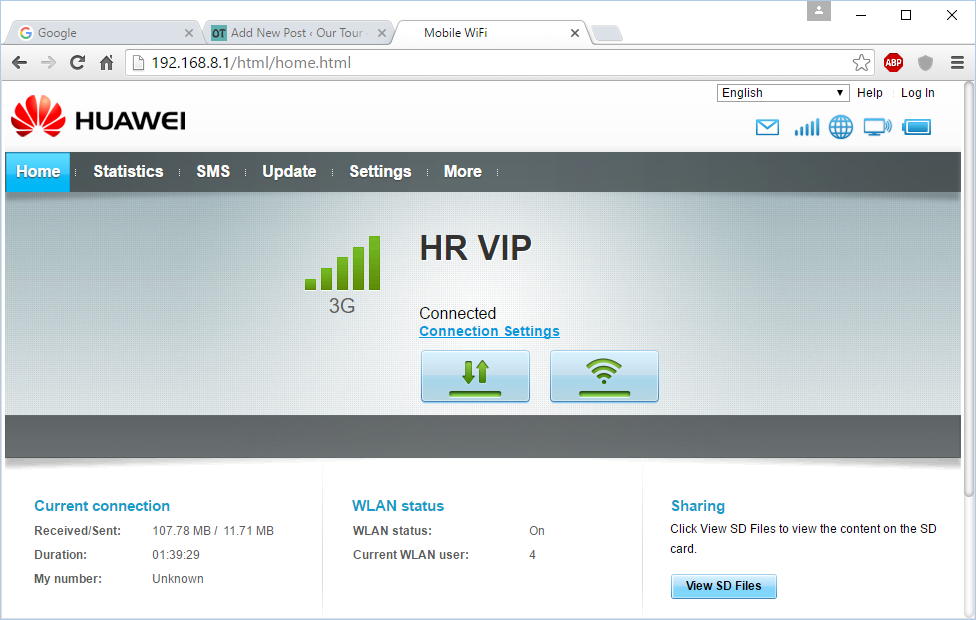Check the battery level icon

coord(916,127)
